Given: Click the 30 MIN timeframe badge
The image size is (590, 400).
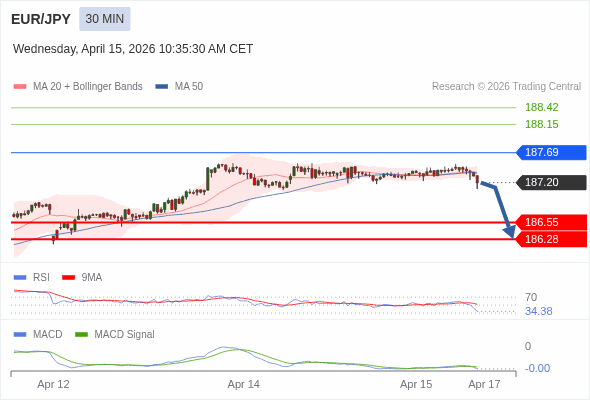Looking at the screenshot, I should [105, 19].
